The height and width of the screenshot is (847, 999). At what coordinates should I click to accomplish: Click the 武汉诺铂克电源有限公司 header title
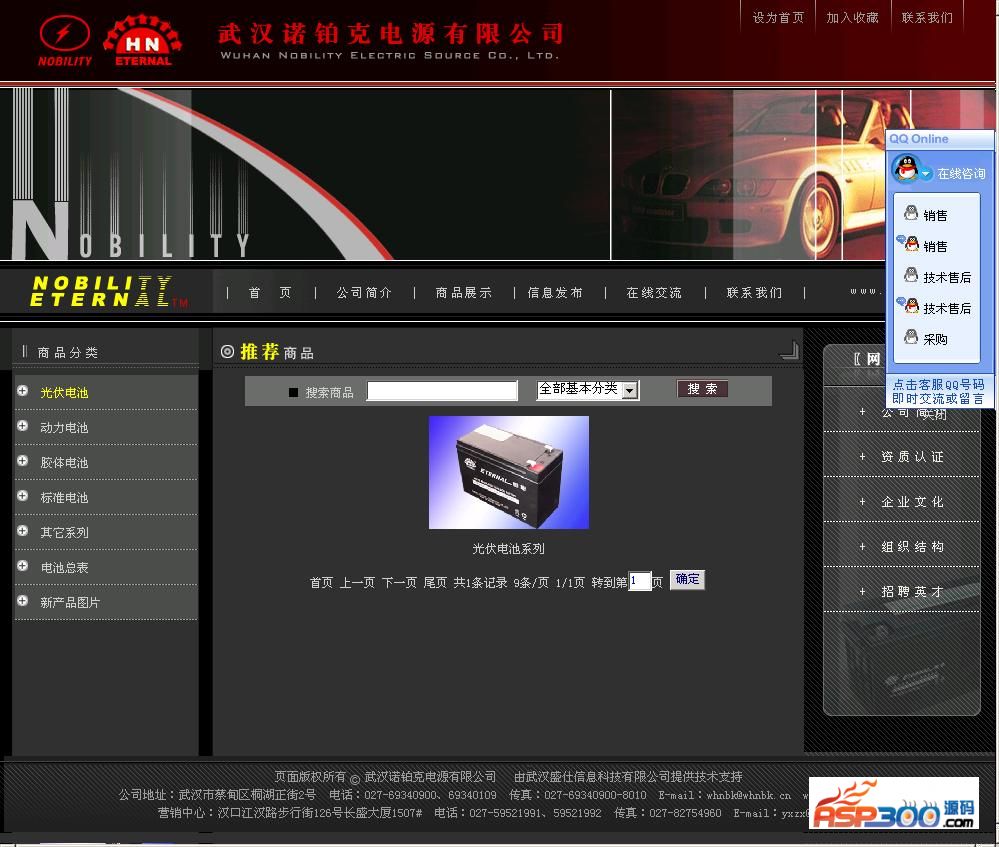pyautogui.click(x=391, y=33)
